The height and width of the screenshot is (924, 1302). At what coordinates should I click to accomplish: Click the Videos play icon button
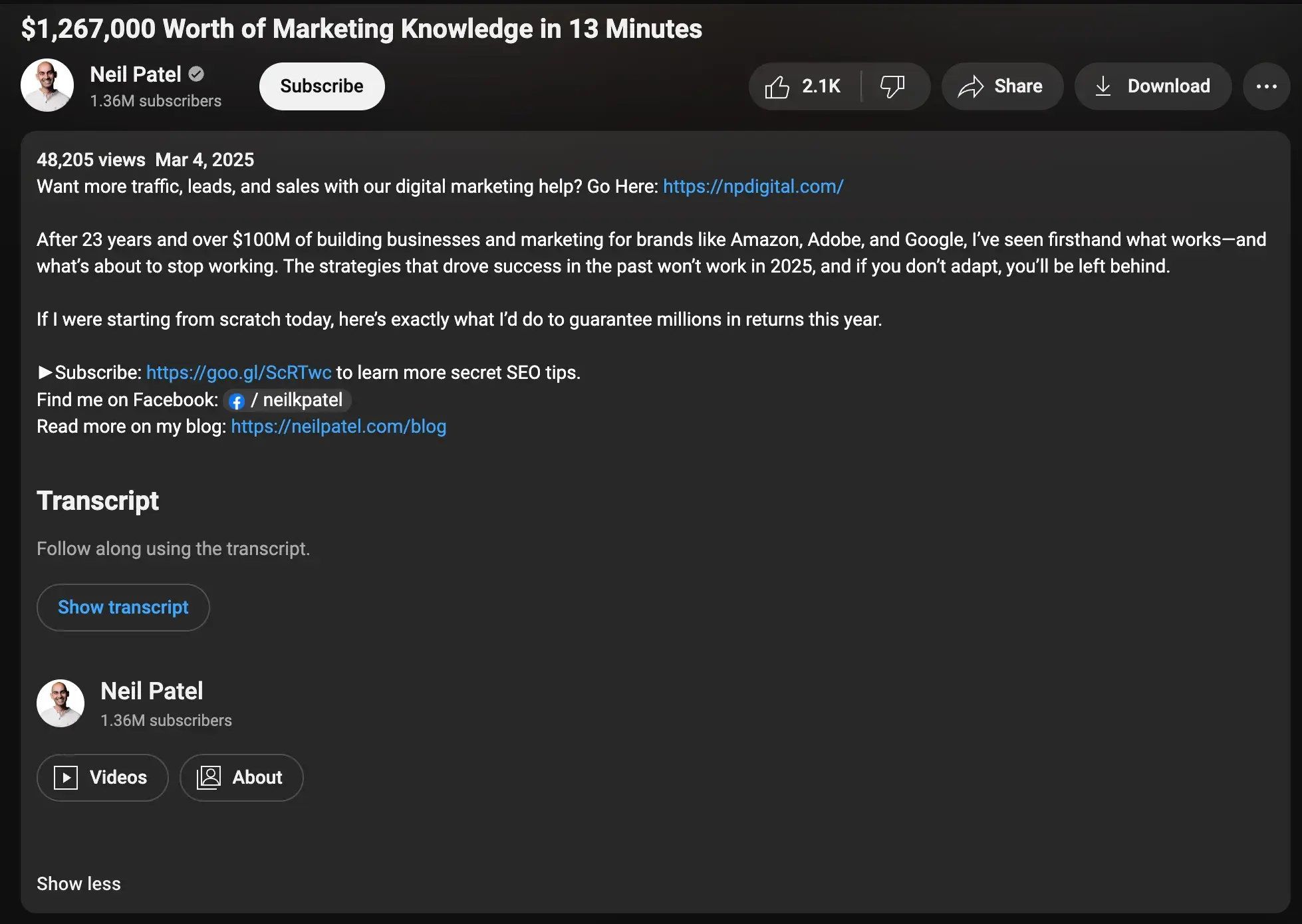tap(66, 778)
